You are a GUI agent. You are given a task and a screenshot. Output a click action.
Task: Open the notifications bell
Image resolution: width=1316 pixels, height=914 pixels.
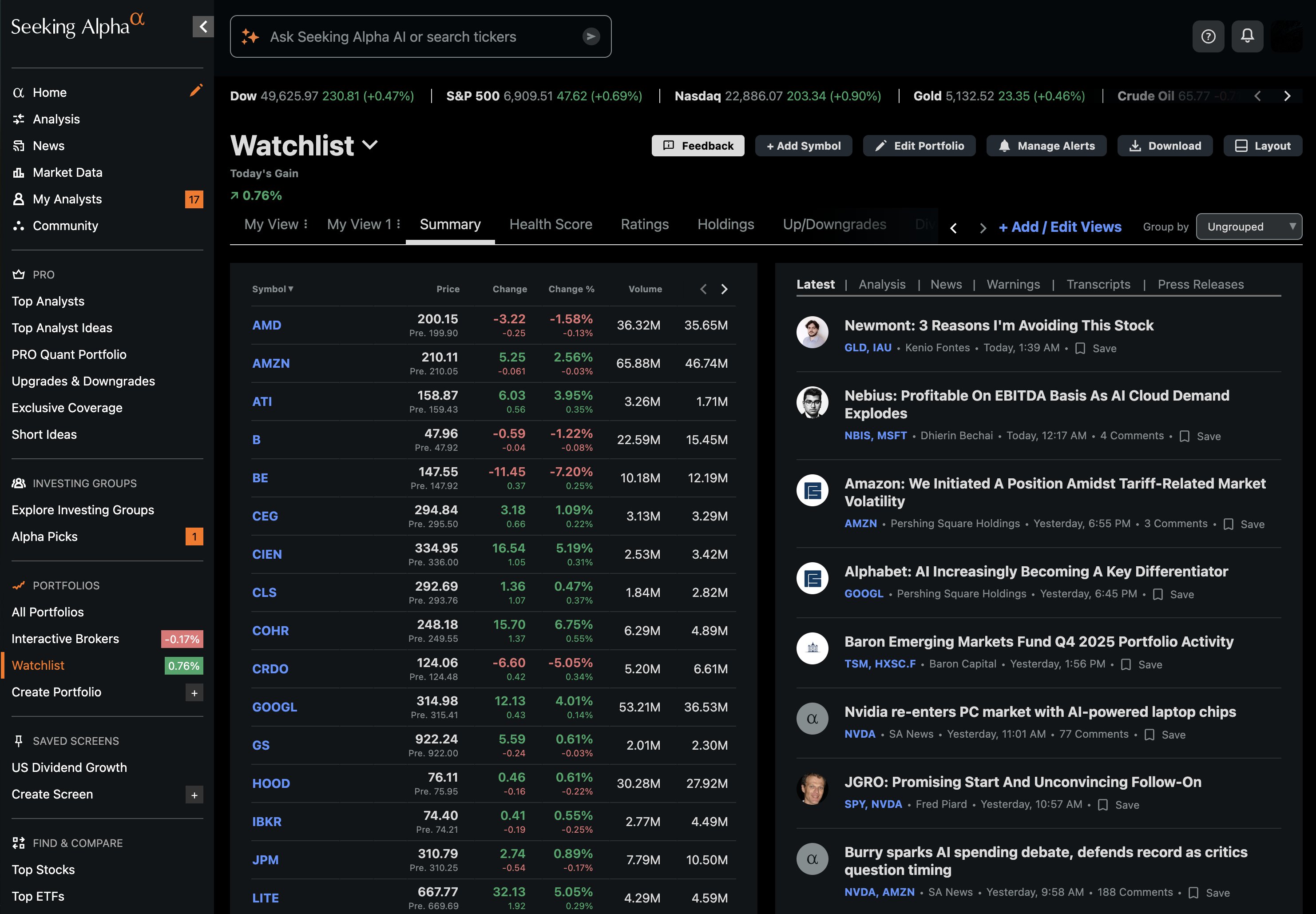tap(1248, 36)
